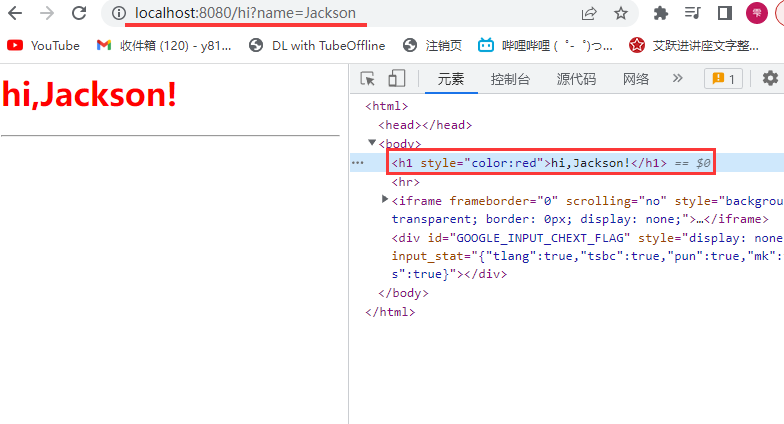
Task: Open the Extensions puzzle icon
Action: (x=661, y=13)
